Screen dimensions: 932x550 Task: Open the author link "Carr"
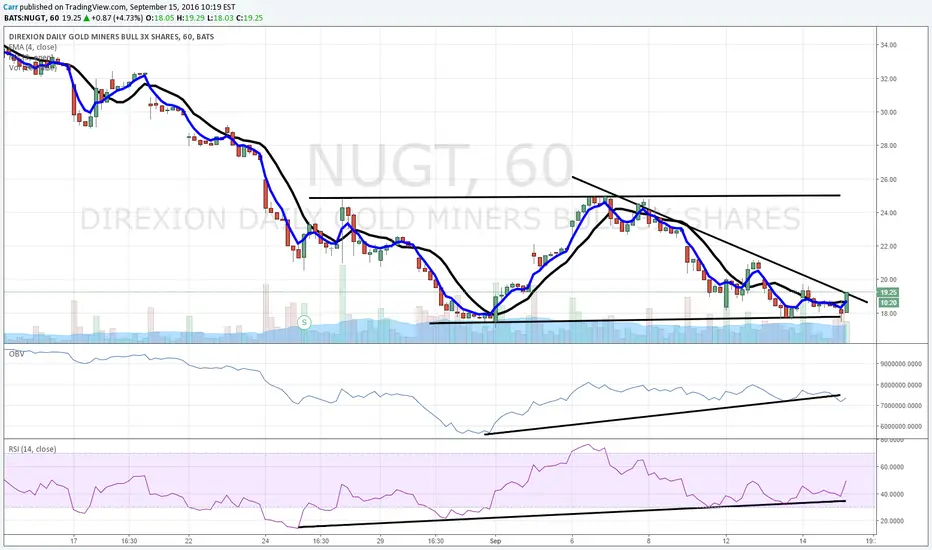pos(11,7)
